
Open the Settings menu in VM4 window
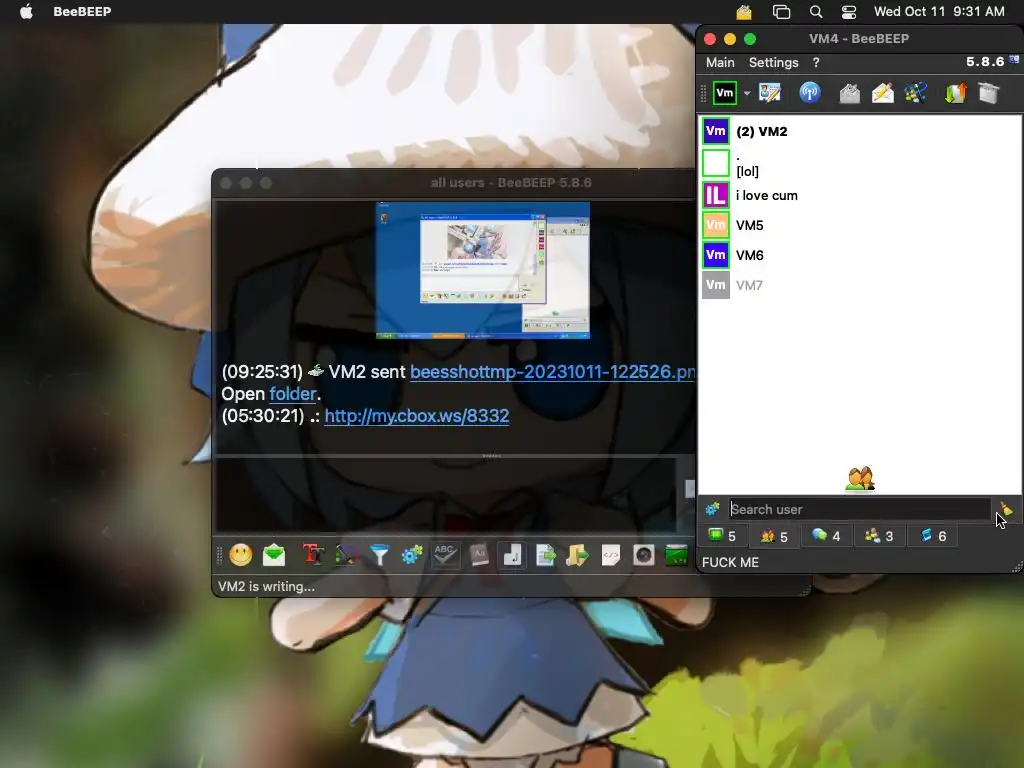point(774,63)
